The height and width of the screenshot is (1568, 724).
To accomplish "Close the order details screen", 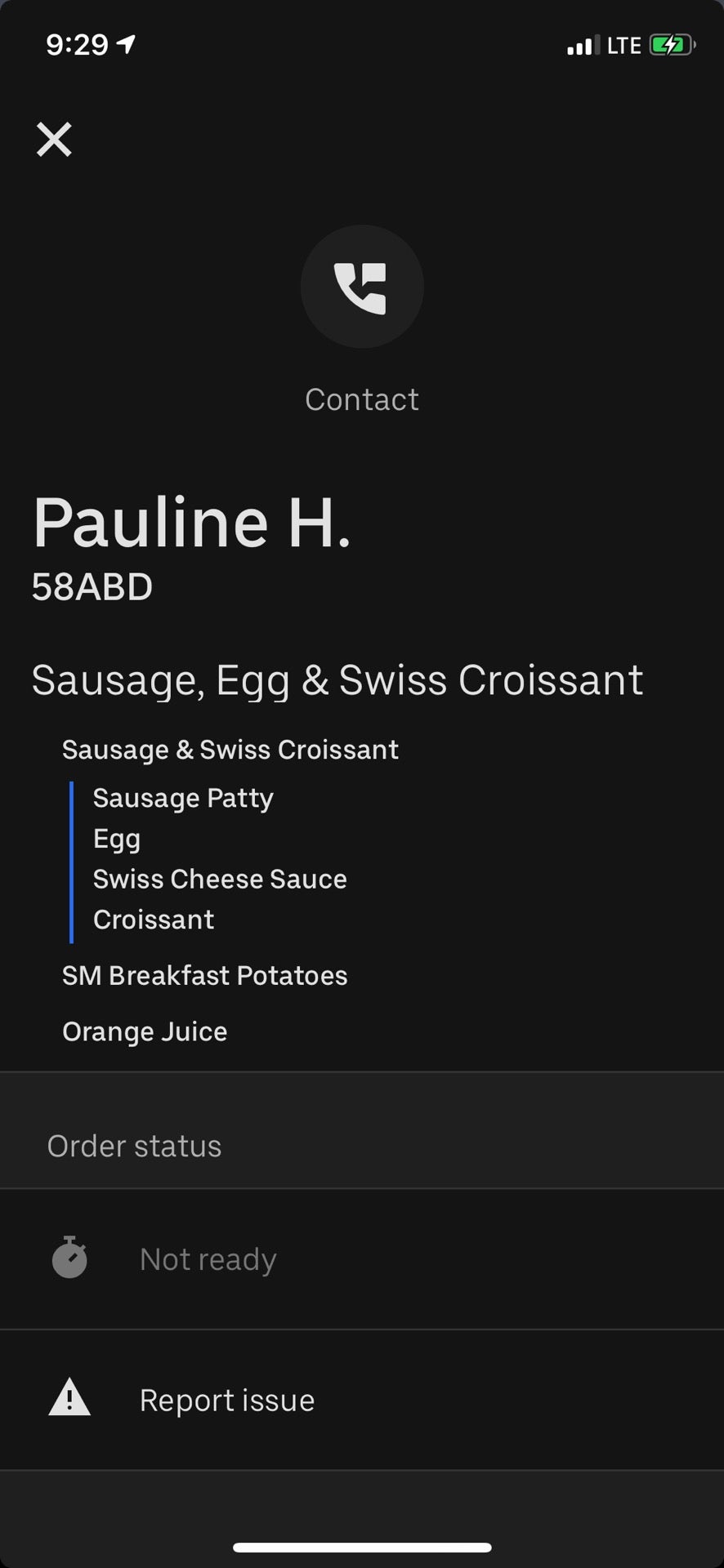I will [x=54, y=139].
